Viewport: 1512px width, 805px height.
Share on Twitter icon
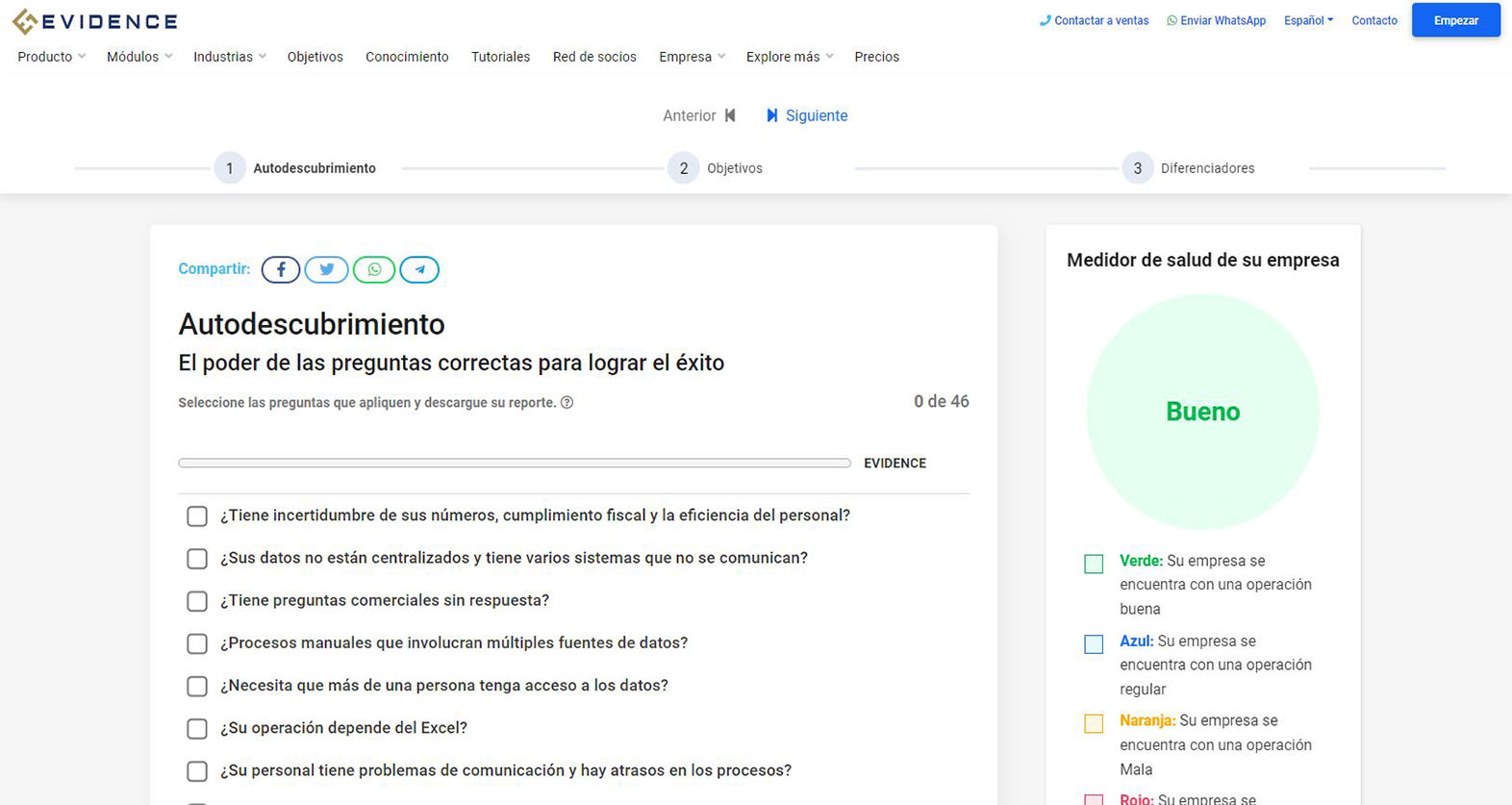click(327, 269)
